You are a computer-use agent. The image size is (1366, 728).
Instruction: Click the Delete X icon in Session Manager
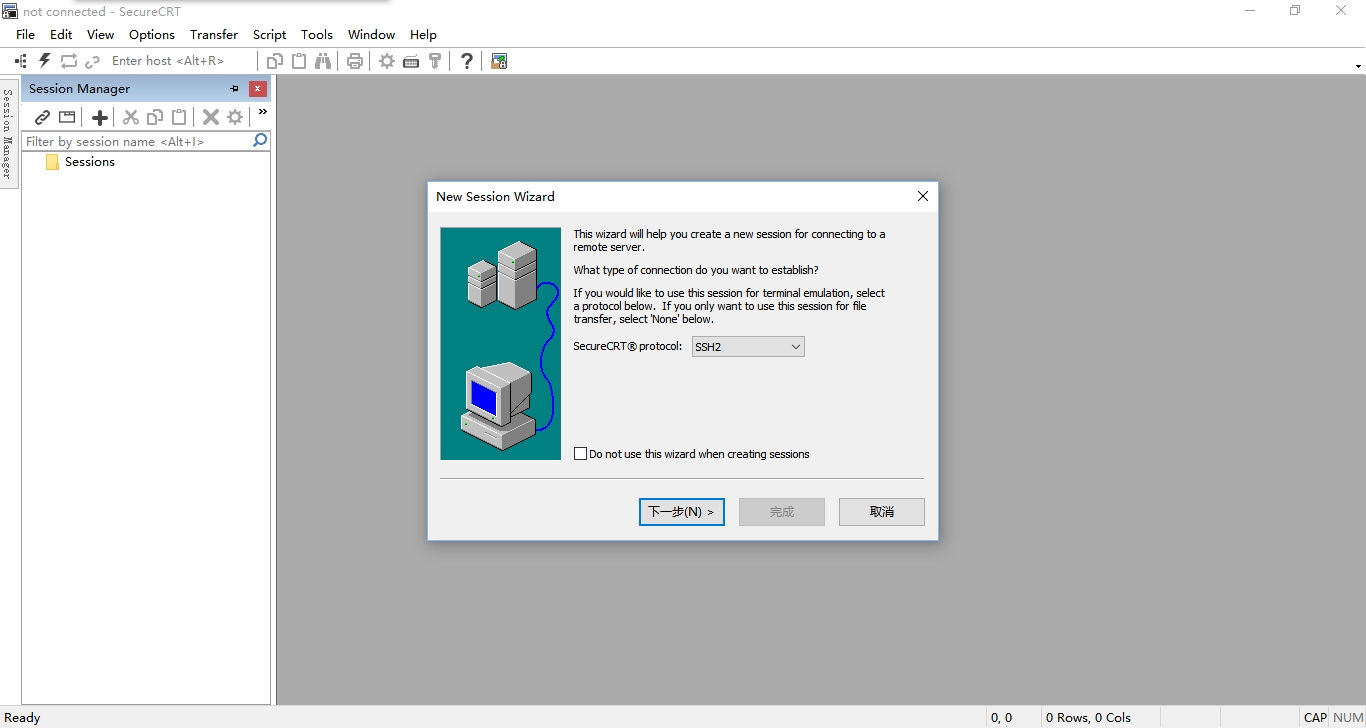click(x=211, y=117)
